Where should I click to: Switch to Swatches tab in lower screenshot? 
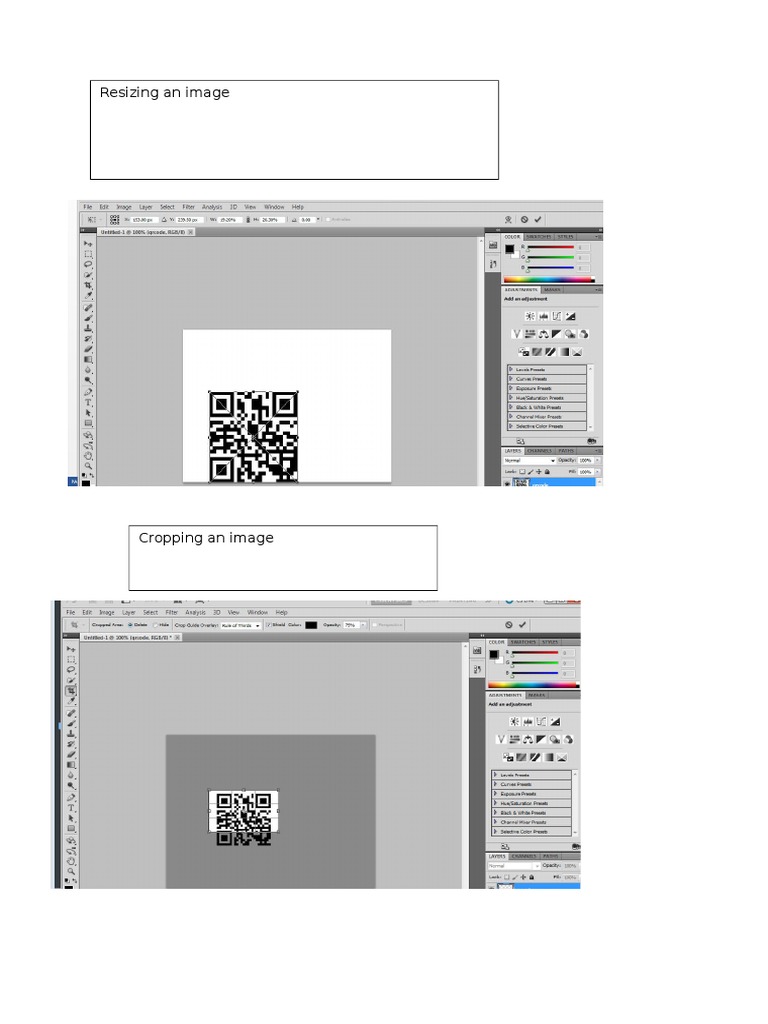pyautogui.click(x=523, y=642)
